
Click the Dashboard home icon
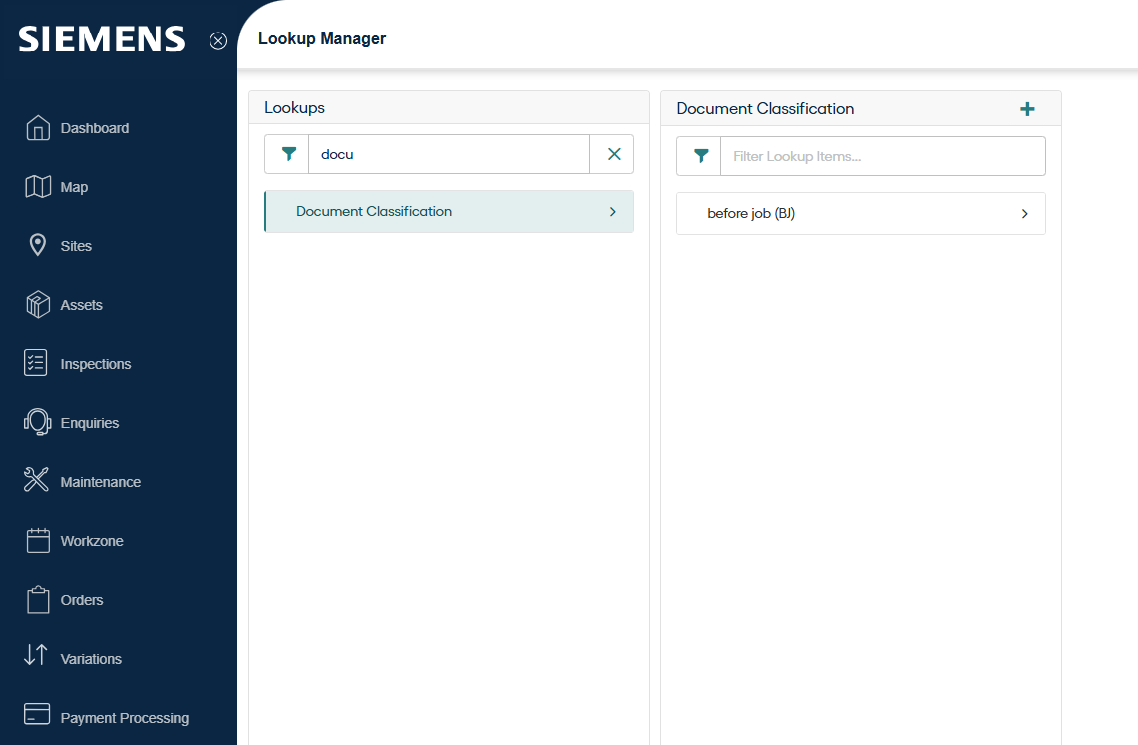pos(38,128)
